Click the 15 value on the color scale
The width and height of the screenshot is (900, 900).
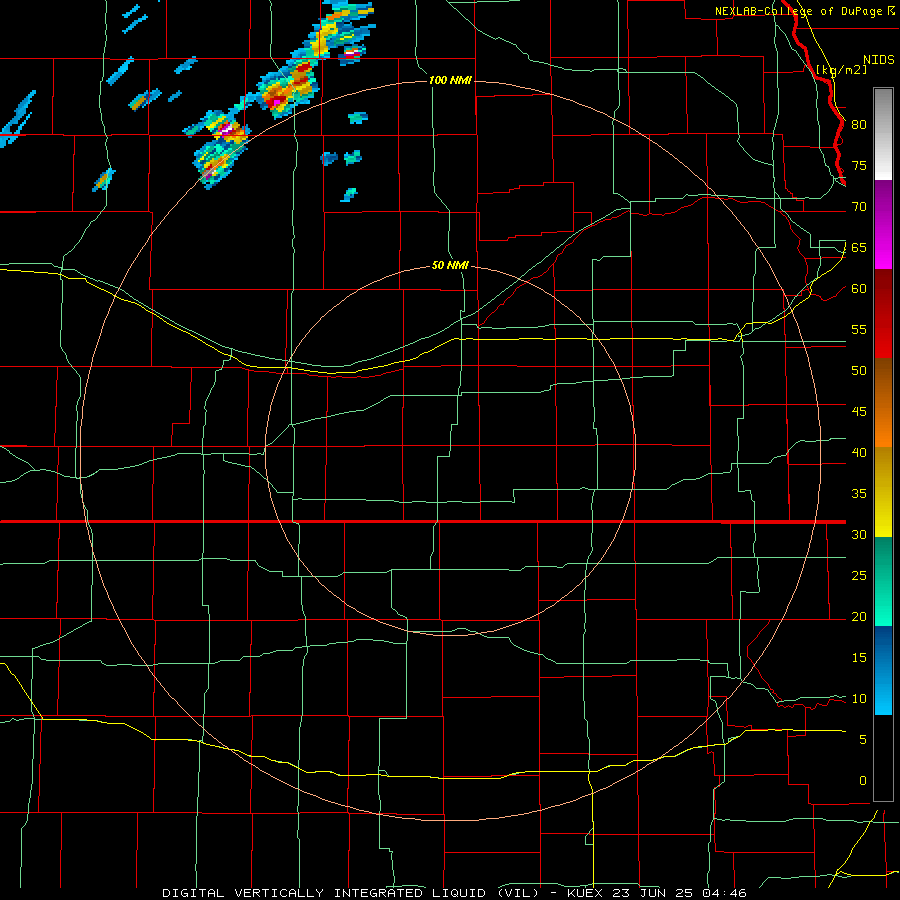[x=859, y=658]
